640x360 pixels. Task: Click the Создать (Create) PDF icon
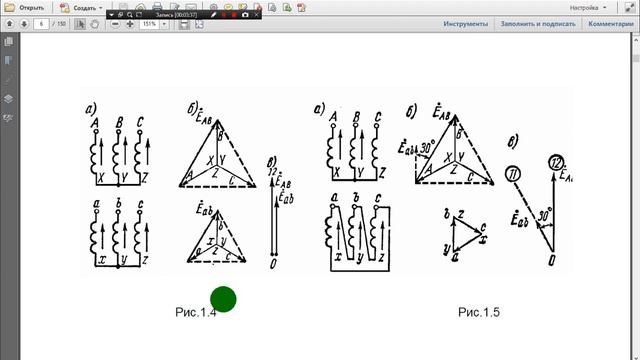pyautogui.click(x=64, y=7)
